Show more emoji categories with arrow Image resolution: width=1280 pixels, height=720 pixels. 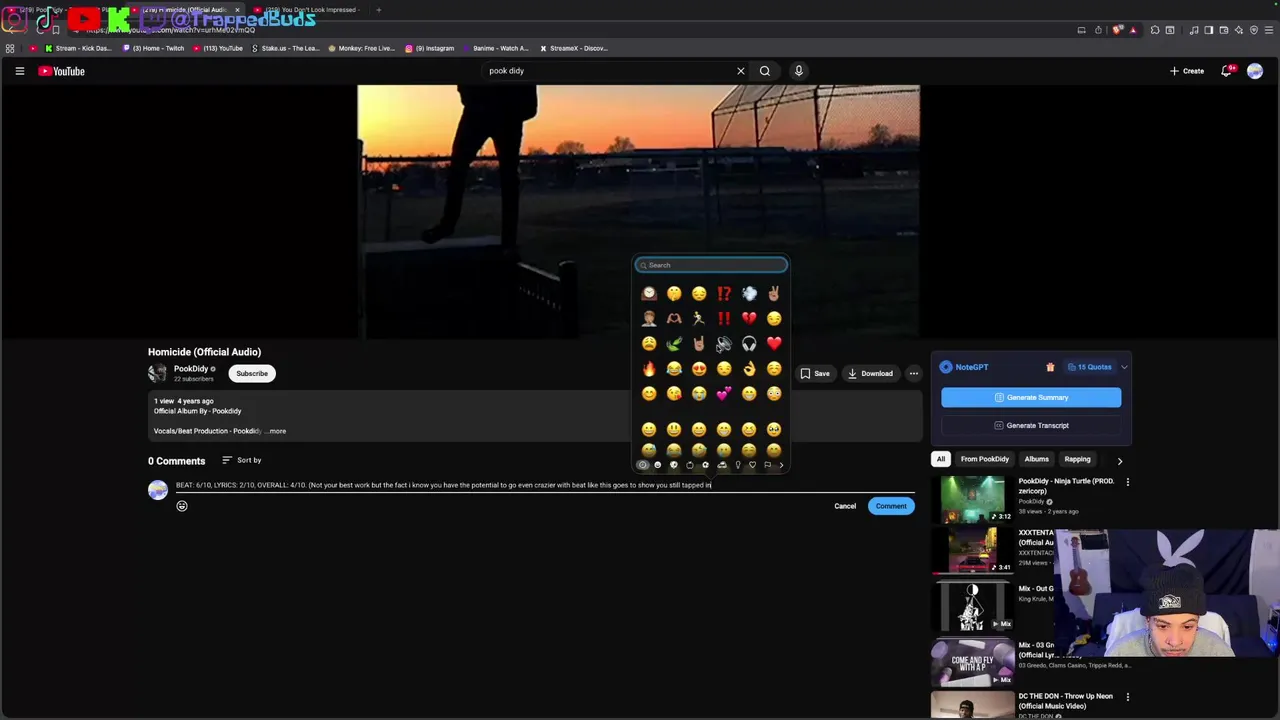(781, 465)
